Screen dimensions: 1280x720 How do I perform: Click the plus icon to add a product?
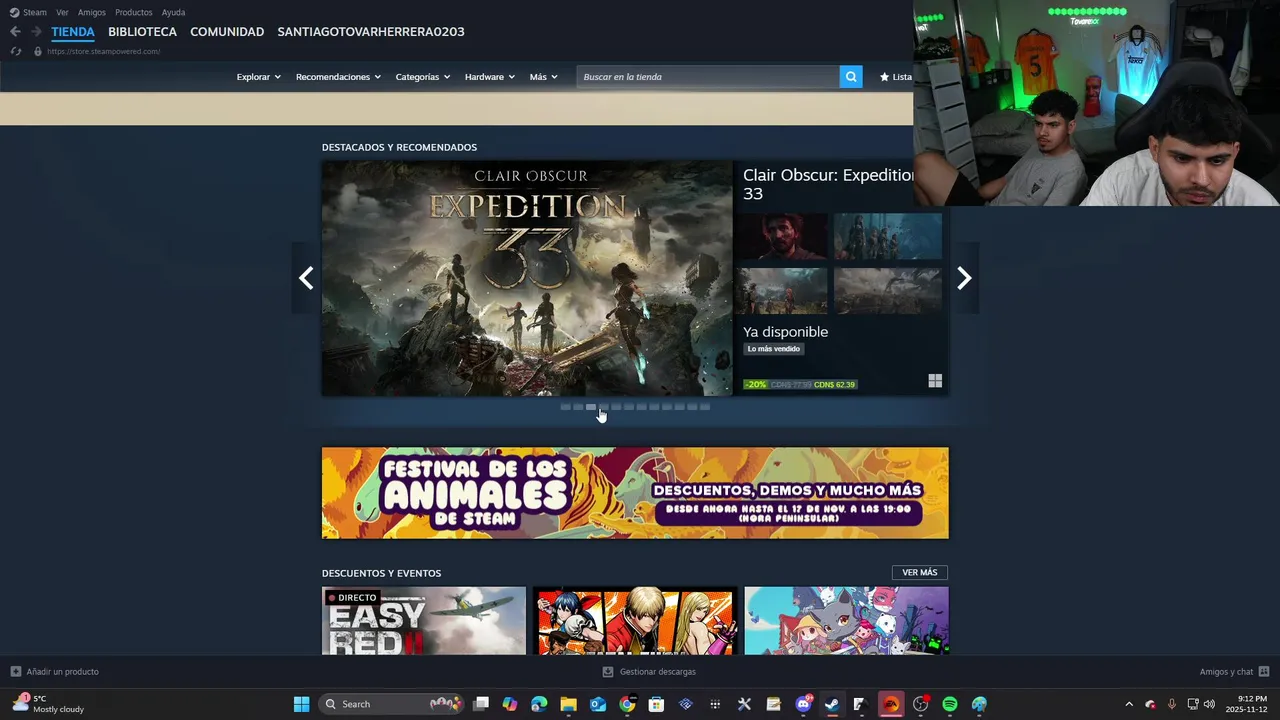click(15, 672)
